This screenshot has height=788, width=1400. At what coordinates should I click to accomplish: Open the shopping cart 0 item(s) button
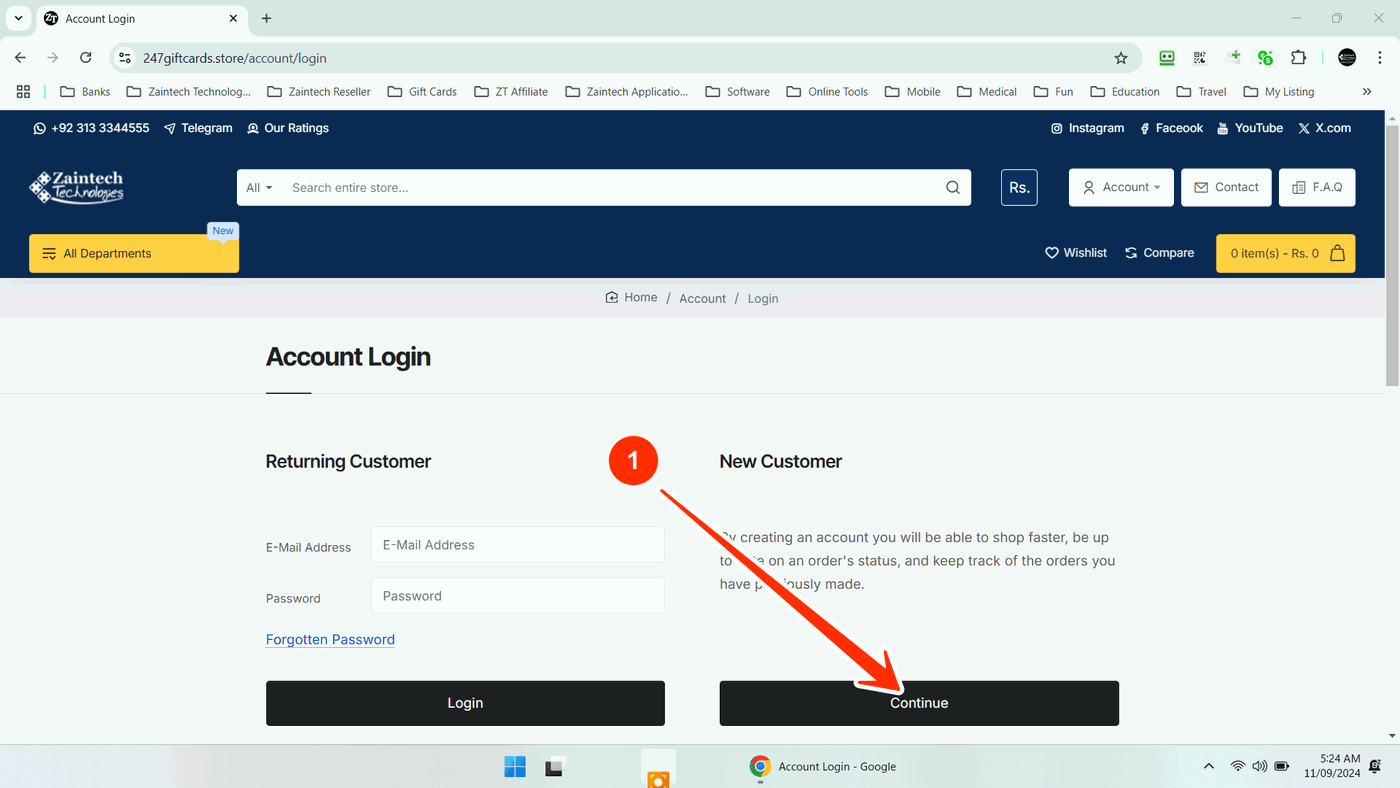click(1286, 253)
